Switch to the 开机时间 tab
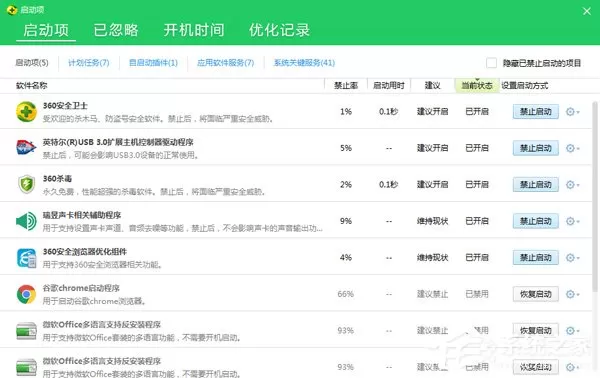The width and height of the screenshot is (600, 378). click(194, 30)
